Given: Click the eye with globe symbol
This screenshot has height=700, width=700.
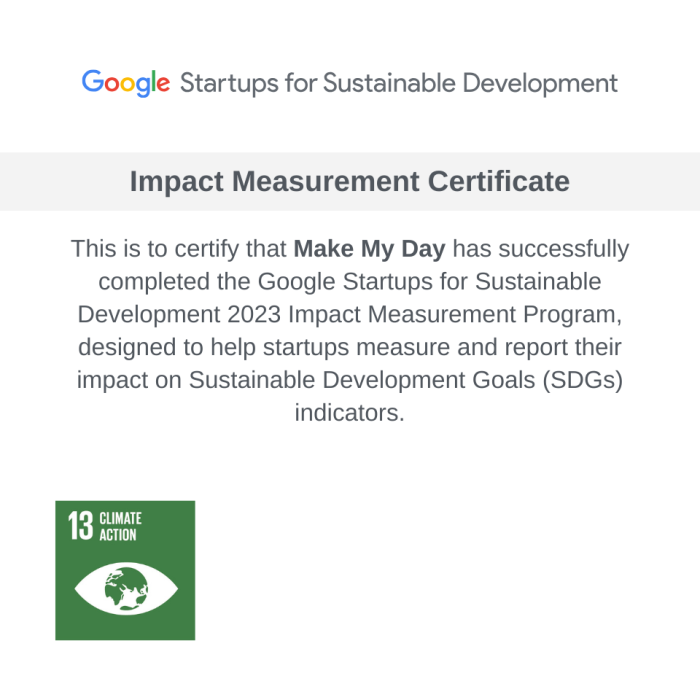Looking at the screenshot, I should [x=126, y=588].
